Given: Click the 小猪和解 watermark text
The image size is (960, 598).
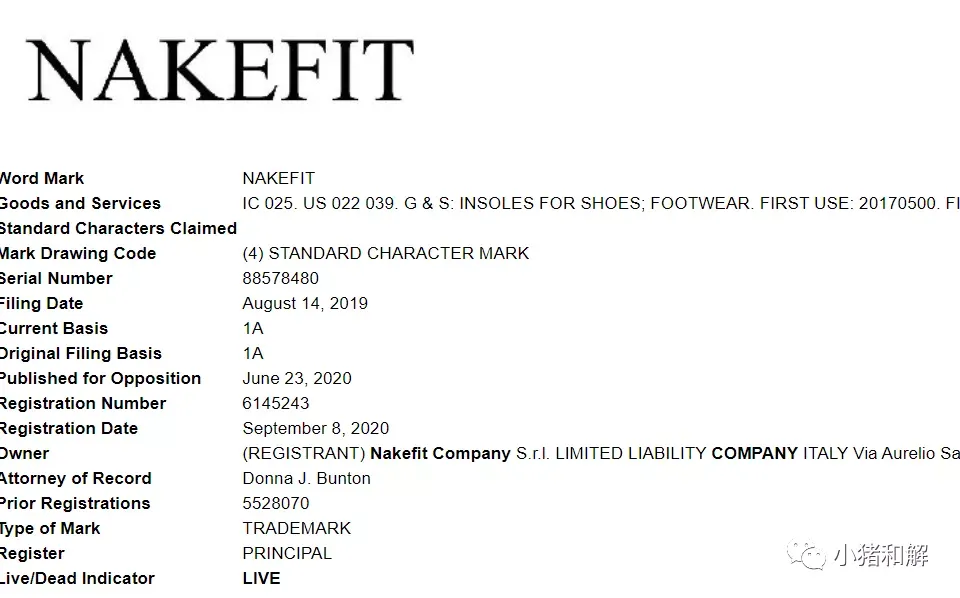Looking at the screenshot, I should coord(881,555).
